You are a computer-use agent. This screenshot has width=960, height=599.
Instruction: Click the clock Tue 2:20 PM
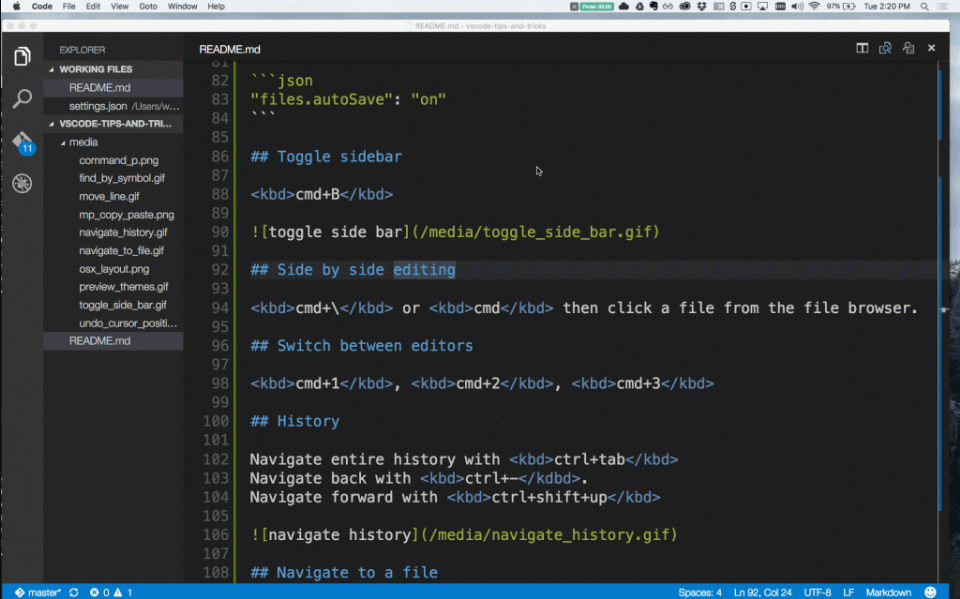coord(887,6)
